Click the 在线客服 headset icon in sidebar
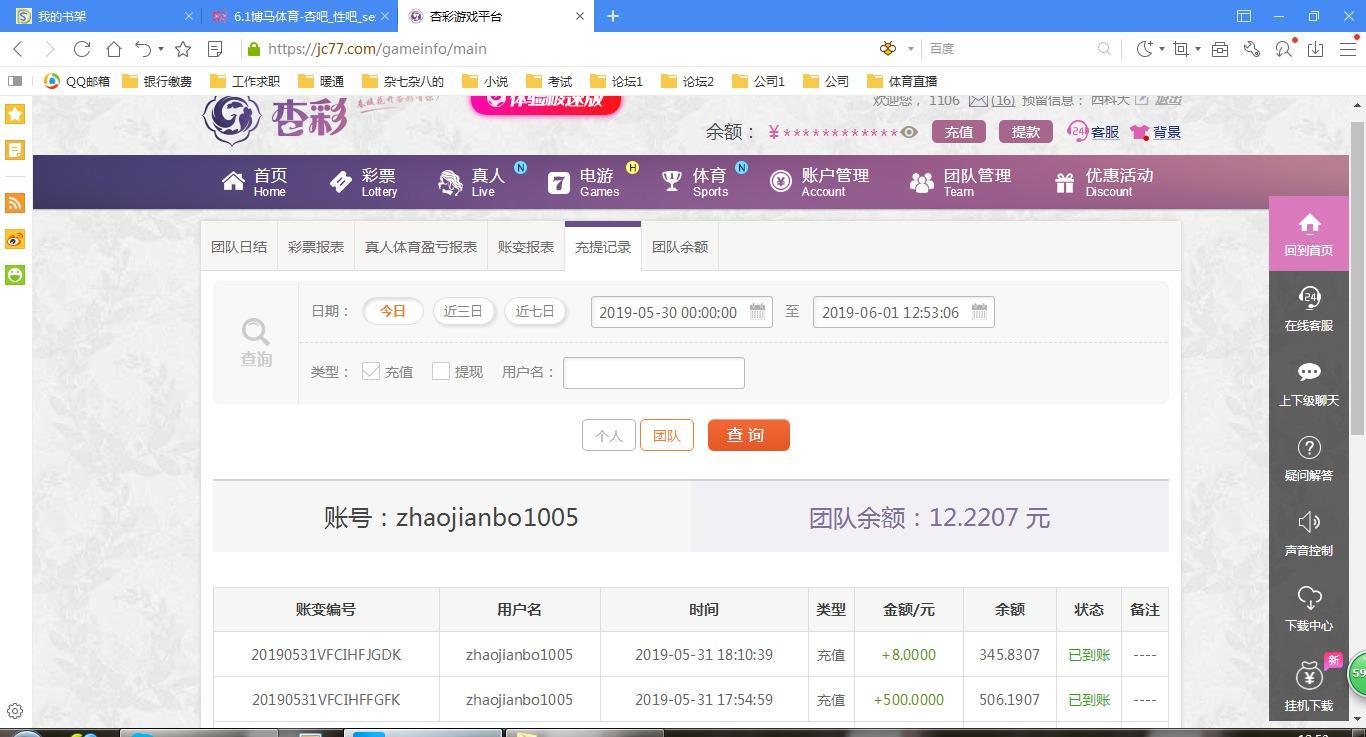 coord(1308,298)
